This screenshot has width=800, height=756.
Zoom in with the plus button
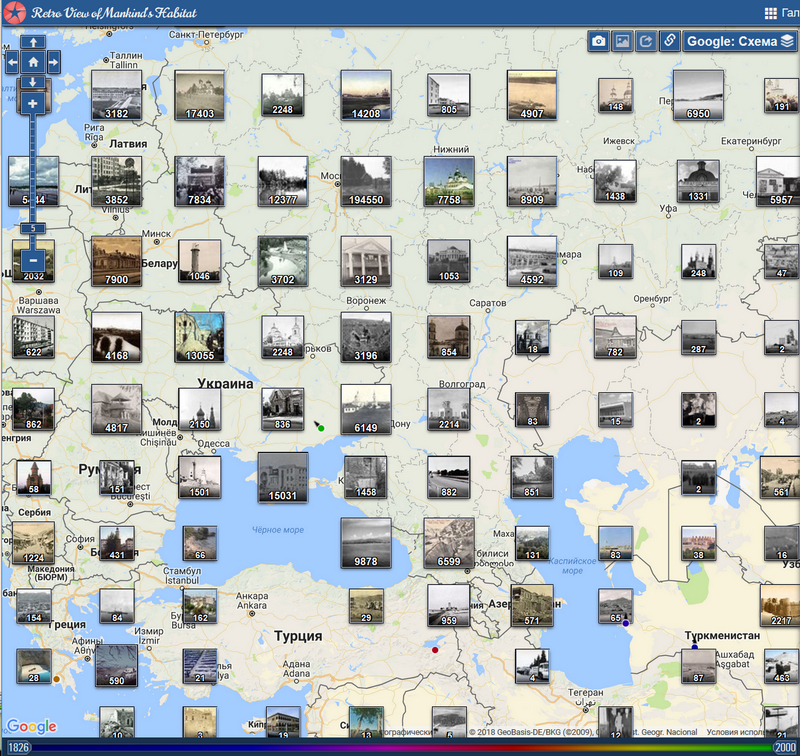(x=33, y=103)
